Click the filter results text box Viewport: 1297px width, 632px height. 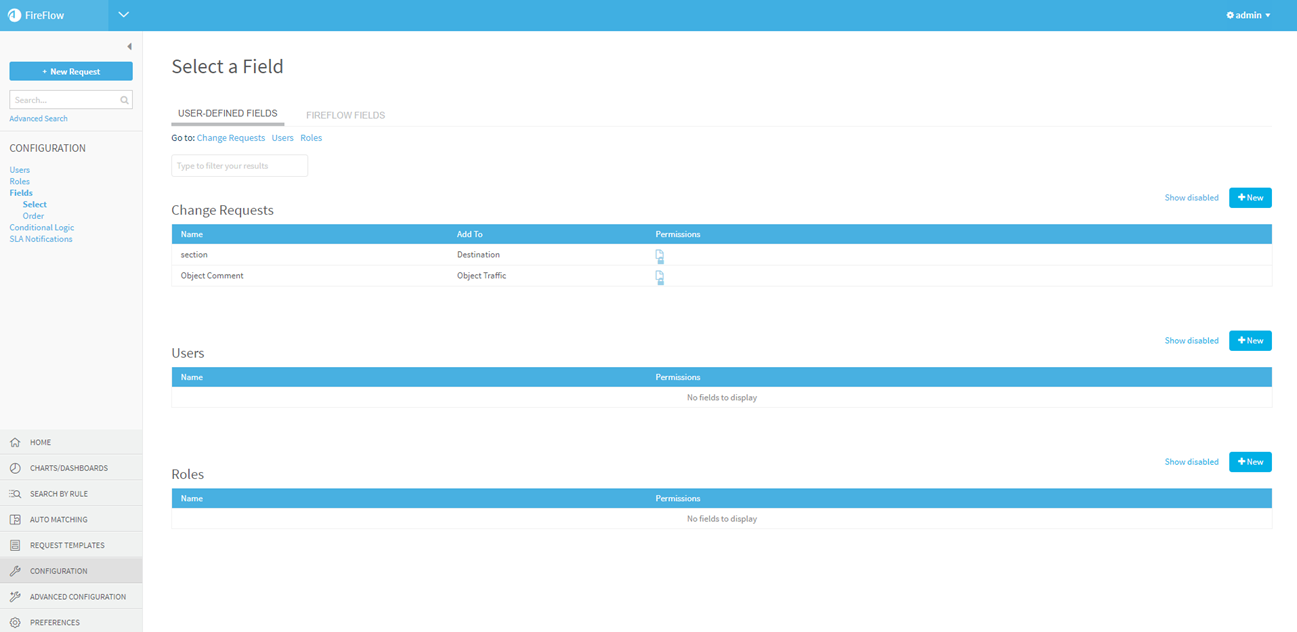239,166
